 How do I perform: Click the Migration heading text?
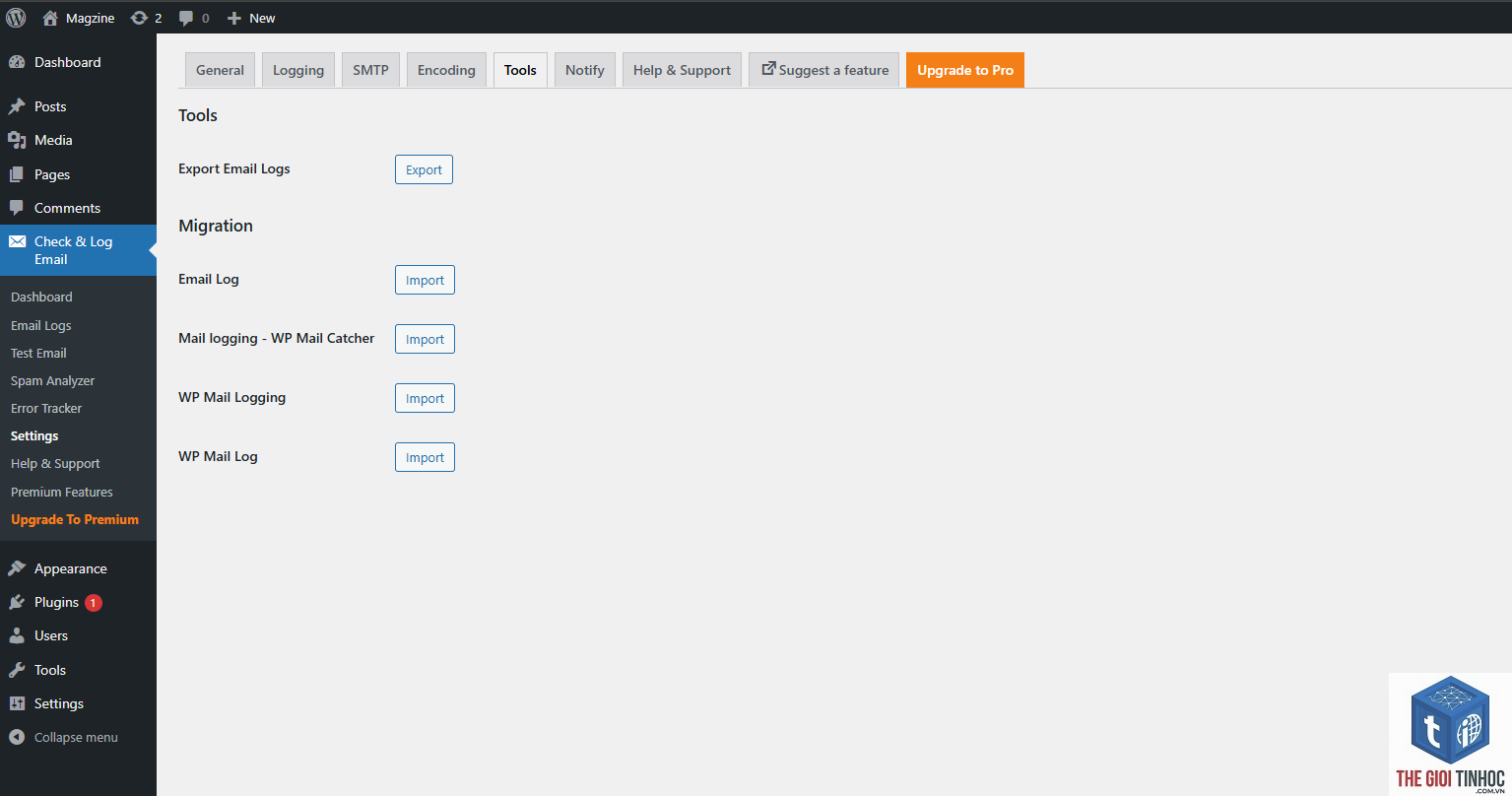[x=216, y=226]
